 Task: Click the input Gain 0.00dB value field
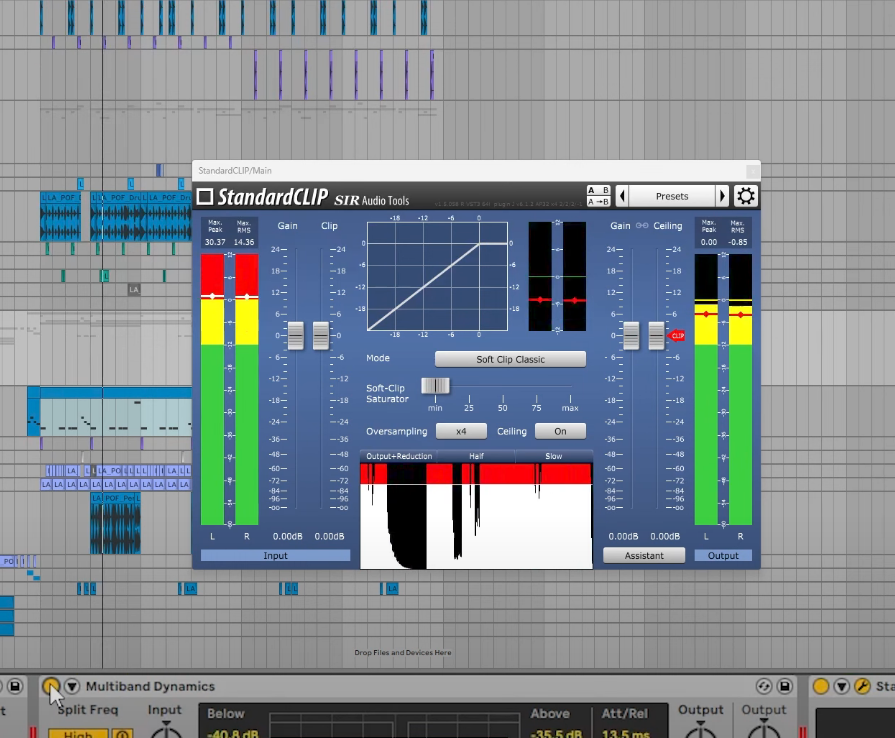288,537
